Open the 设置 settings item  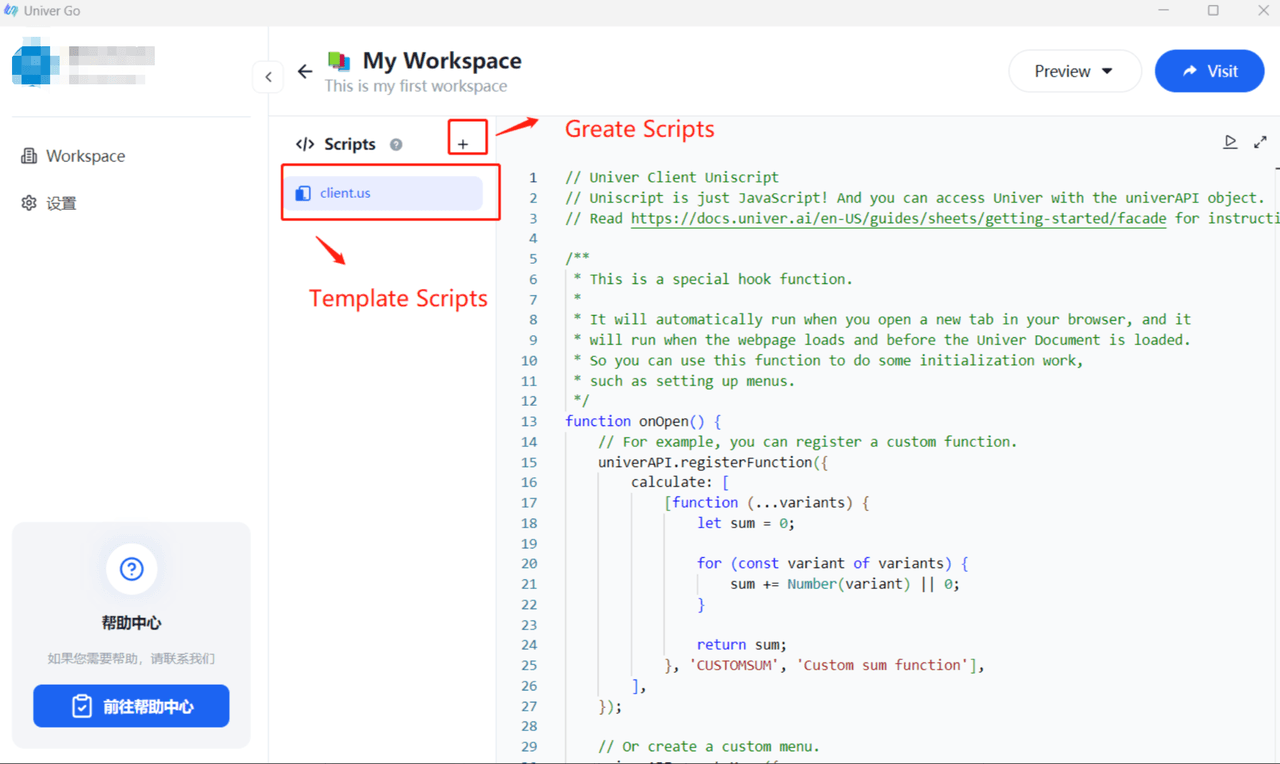49,203
